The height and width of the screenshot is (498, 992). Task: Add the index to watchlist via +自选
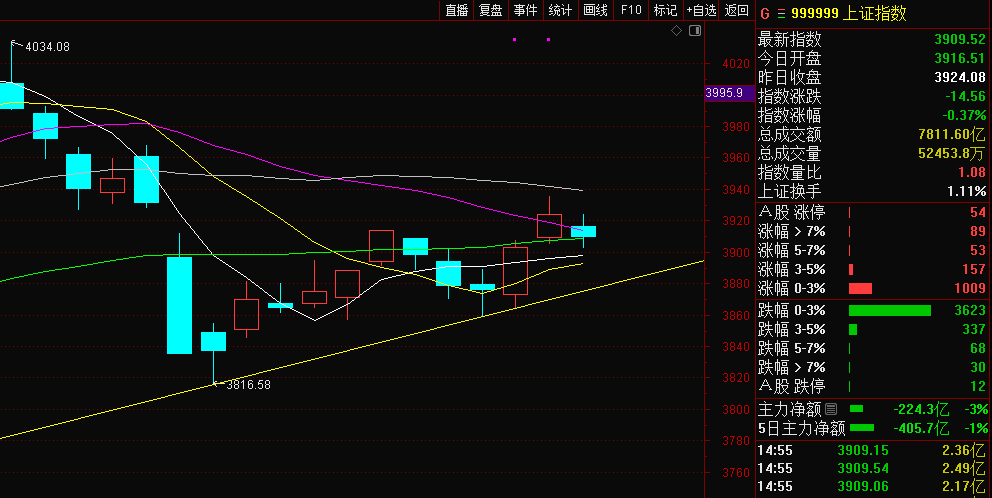[701, 10]
